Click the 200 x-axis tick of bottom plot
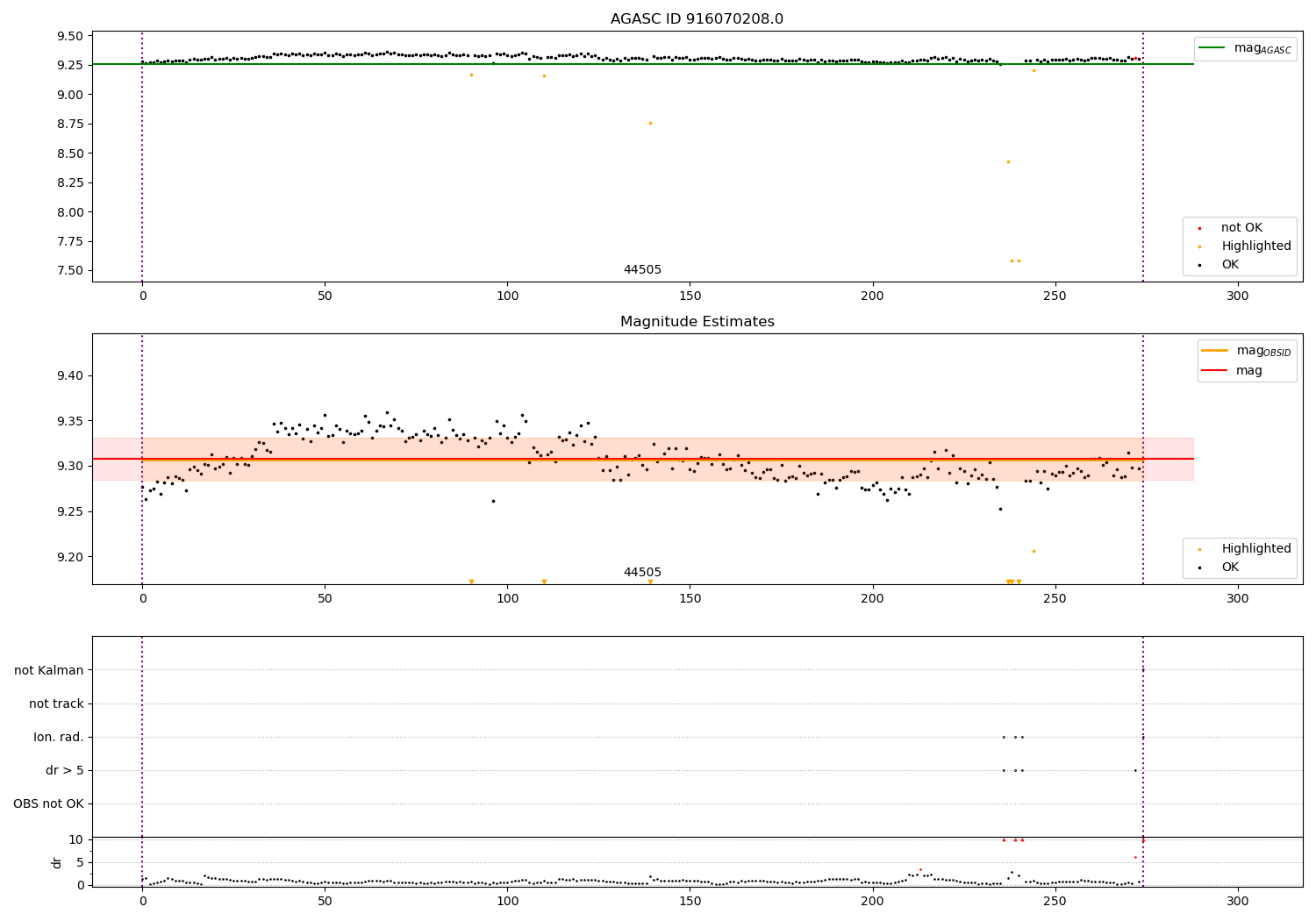Viewport: 1316px width, 921px height. point(872,901)
